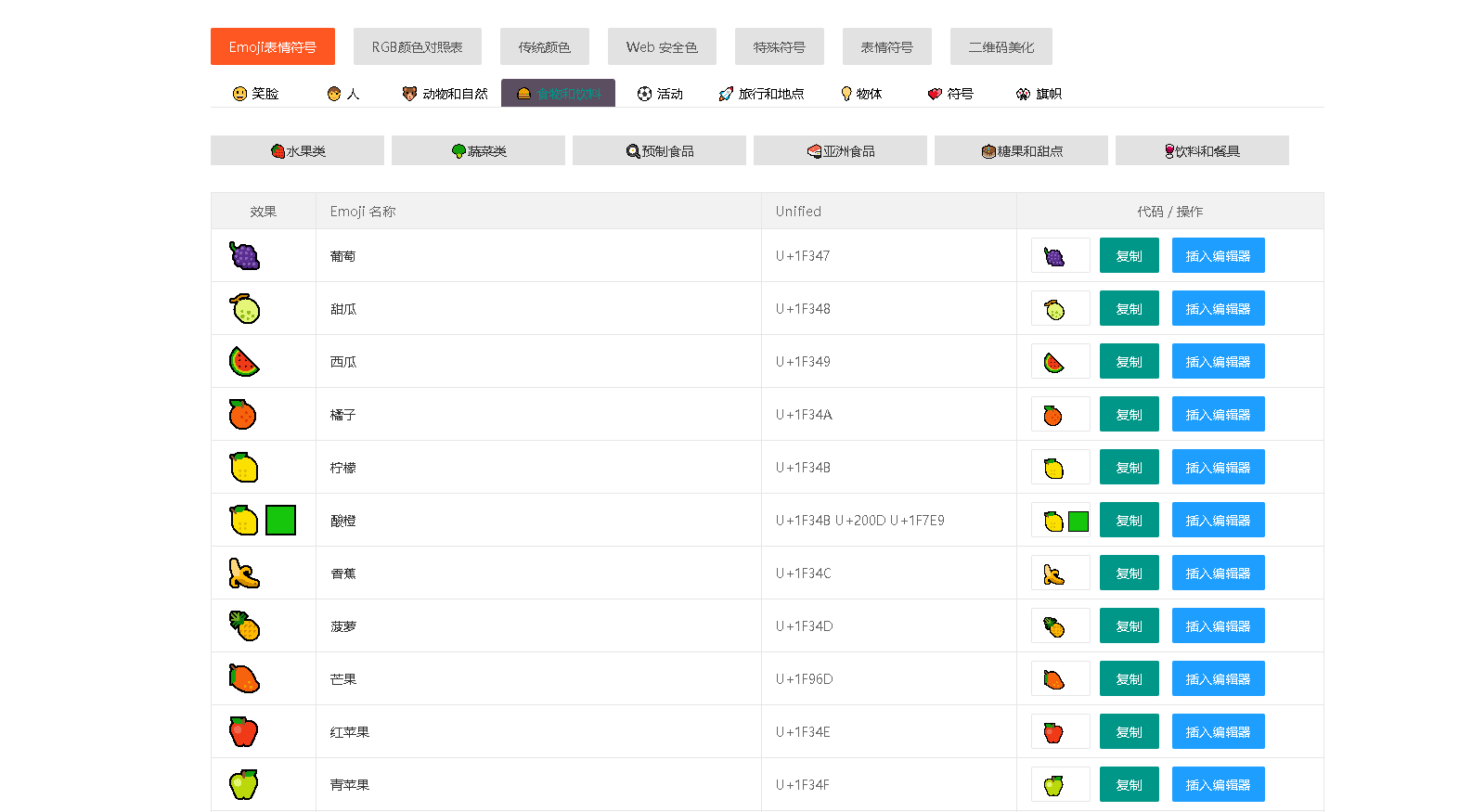
Task: Filter by 蔬菜类 subcategory
Action: pos(478,150)
